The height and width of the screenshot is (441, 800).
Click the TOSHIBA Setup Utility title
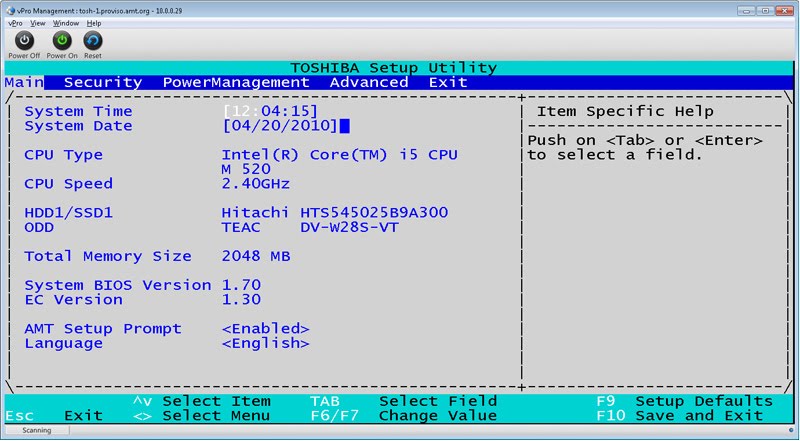[x=393, y=68]
